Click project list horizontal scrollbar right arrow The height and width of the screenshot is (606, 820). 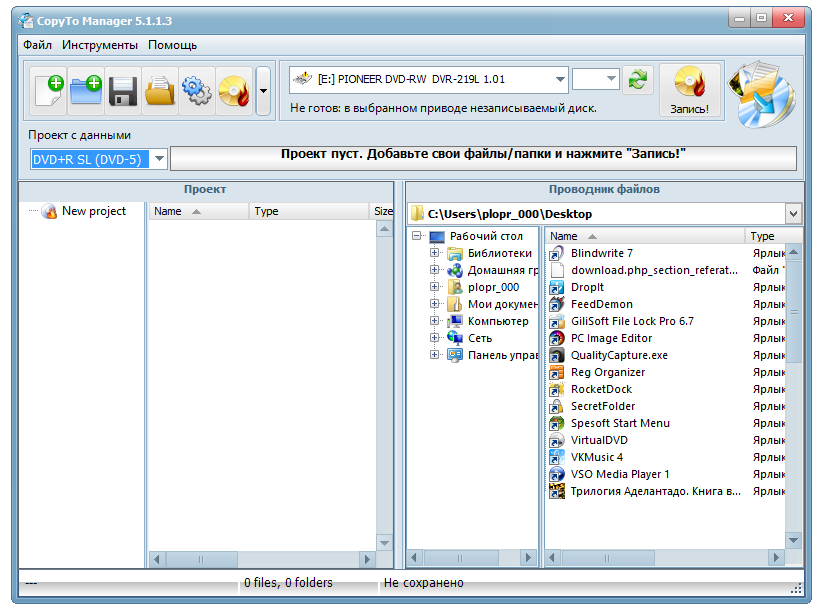pyautogui.click(x=367, y=559)
